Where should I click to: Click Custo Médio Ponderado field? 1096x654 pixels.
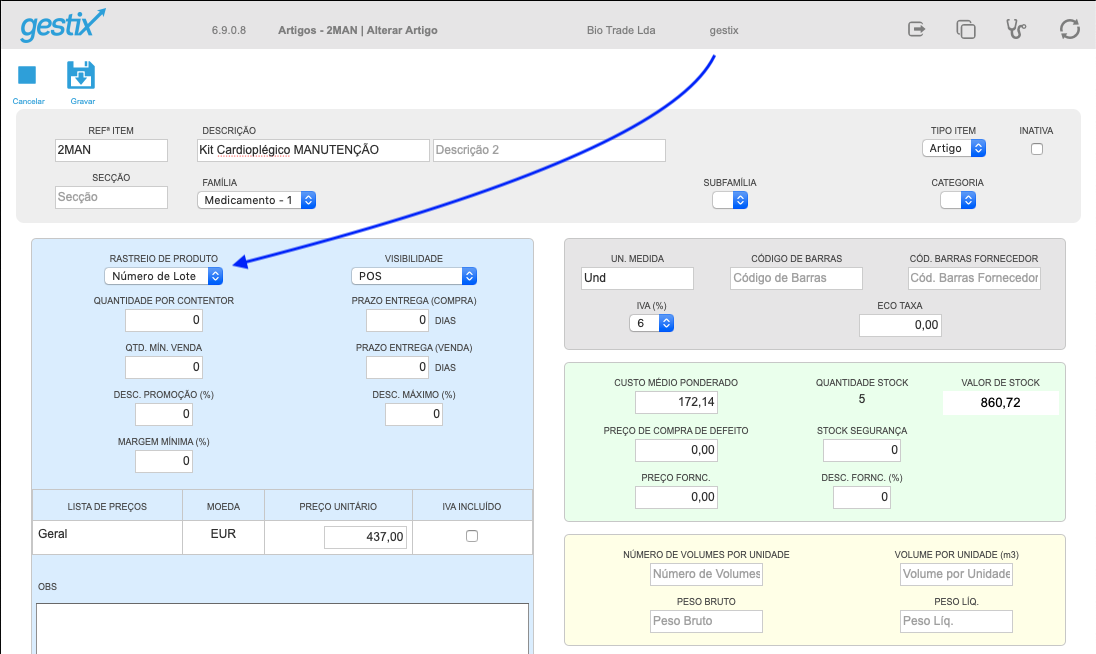point(676,402)
